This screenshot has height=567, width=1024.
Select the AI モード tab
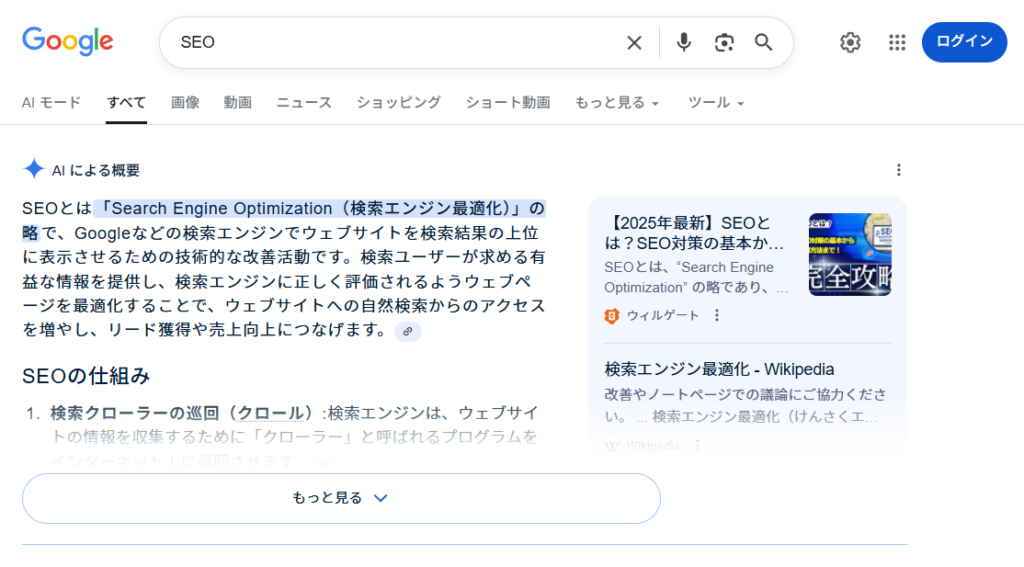pyautogui.click(x=51, y=103)
